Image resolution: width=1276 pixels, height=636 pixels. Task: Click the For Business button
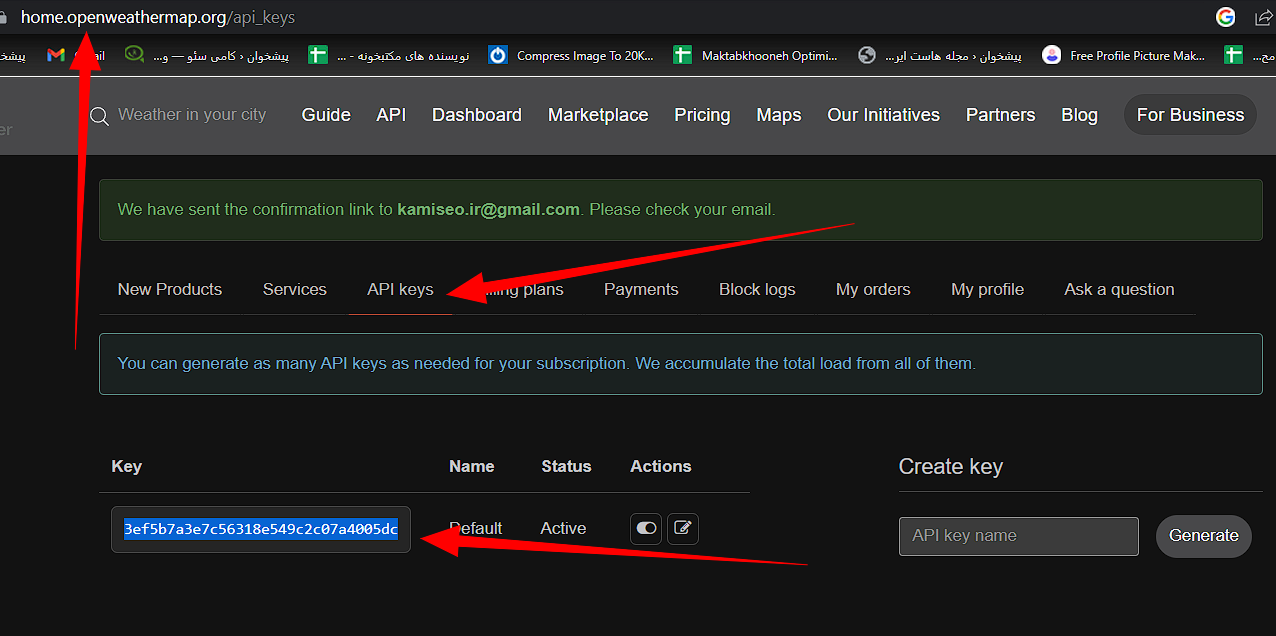click(1190, 115)
